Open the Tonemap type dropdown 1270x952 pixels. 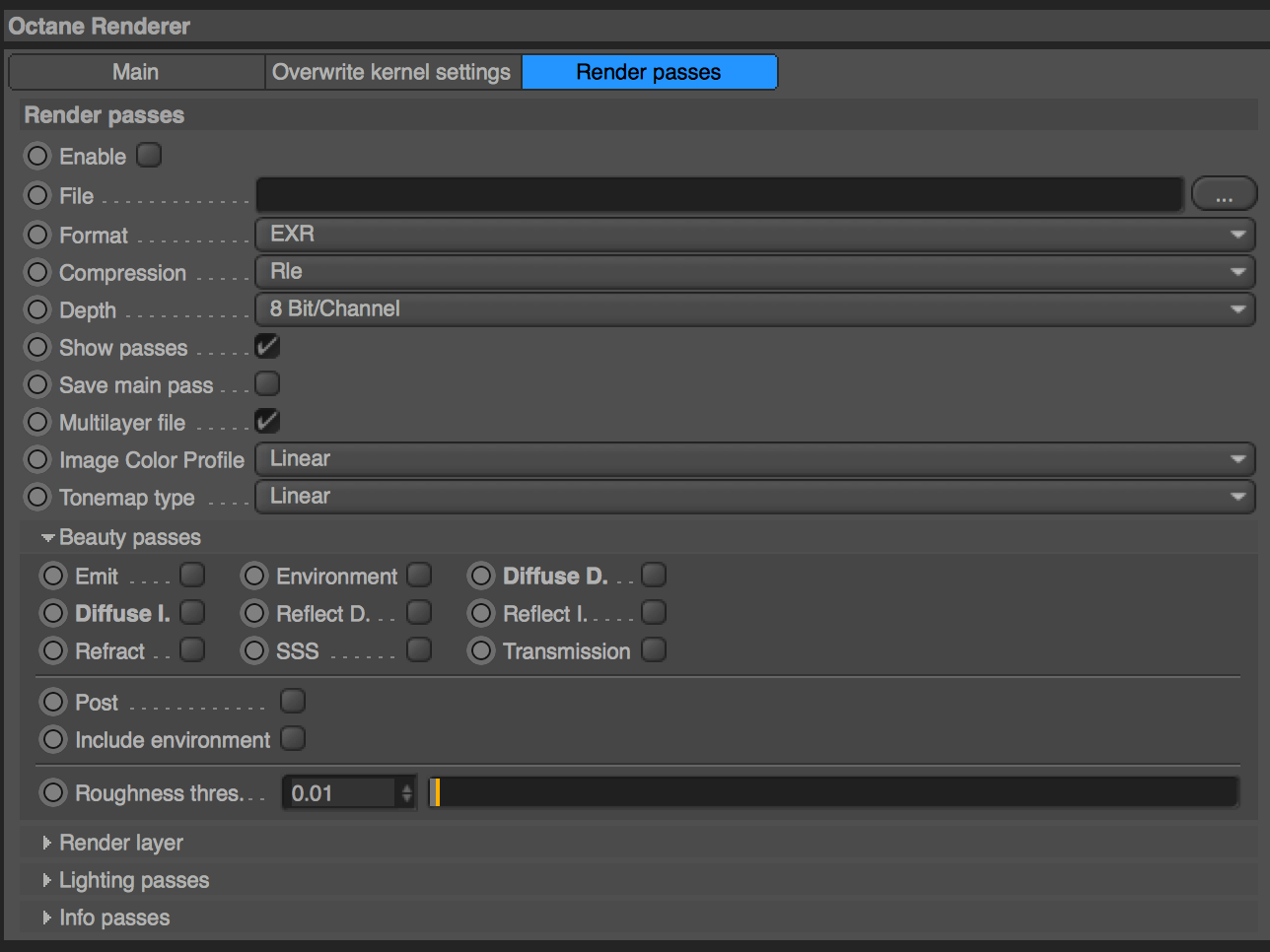pyautogui.click(x=755, y=497)
